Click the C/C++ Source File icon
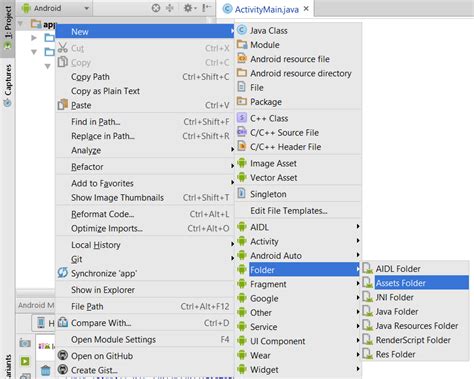 click(x=242, y=132)
